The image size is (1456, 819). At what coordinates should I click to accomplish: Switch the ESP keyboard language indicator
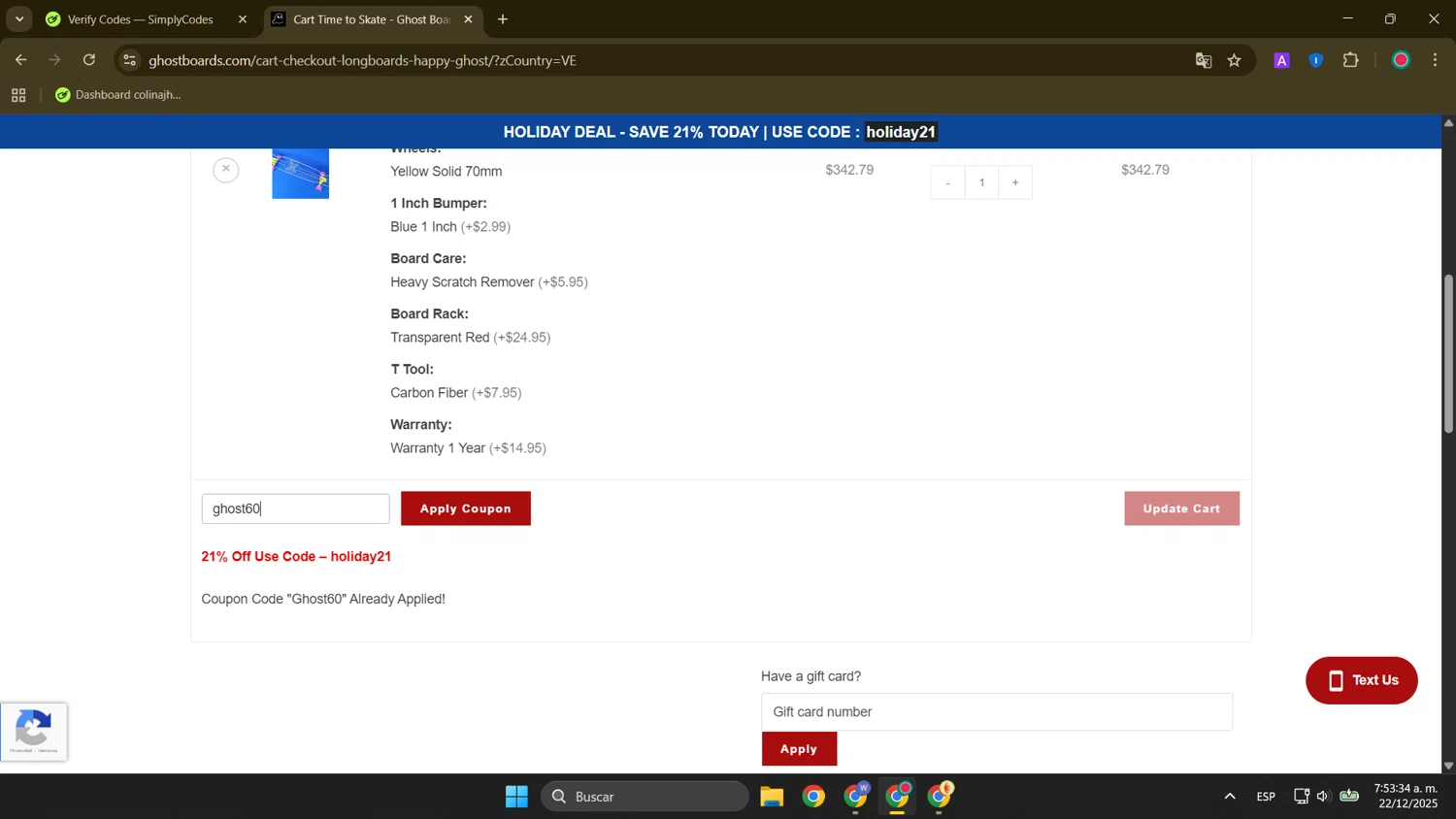[x=1266, y=797]
